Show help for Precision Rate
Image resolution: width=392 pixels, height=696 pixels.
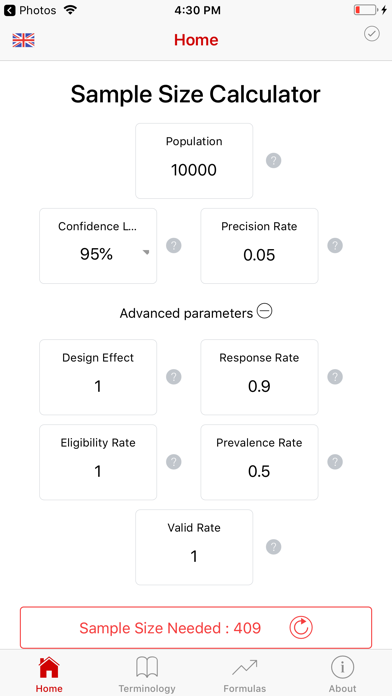click(x=335, y=245)
